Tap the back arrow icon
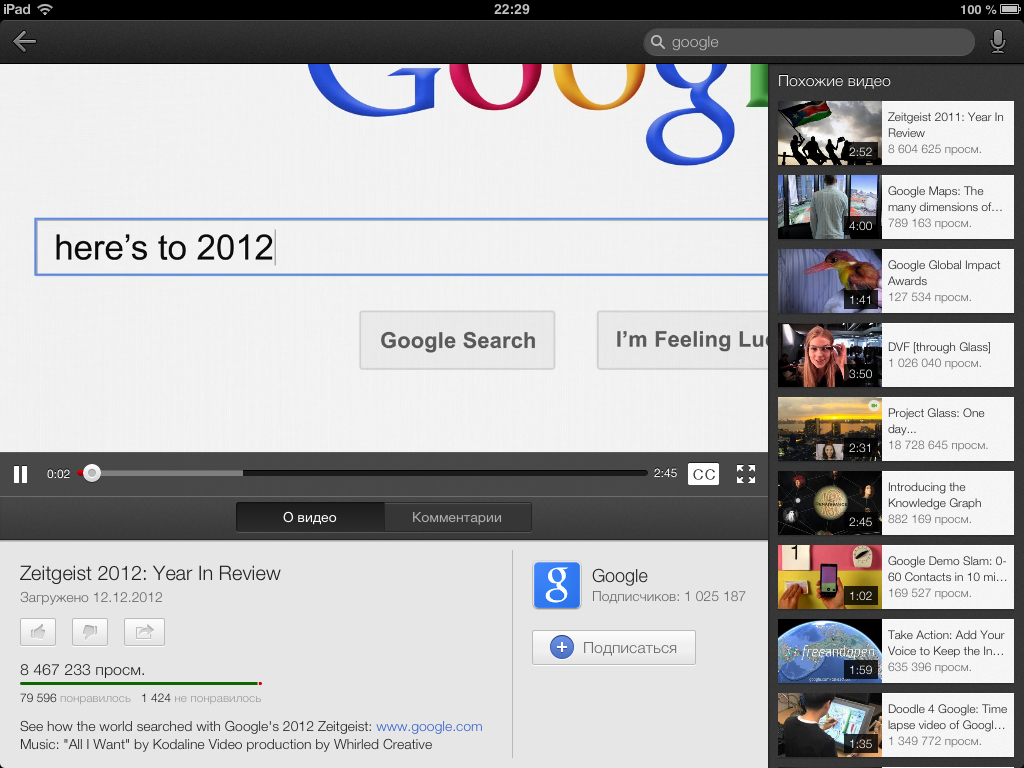This screenshot has height=768, width=1024. (24, 42)
